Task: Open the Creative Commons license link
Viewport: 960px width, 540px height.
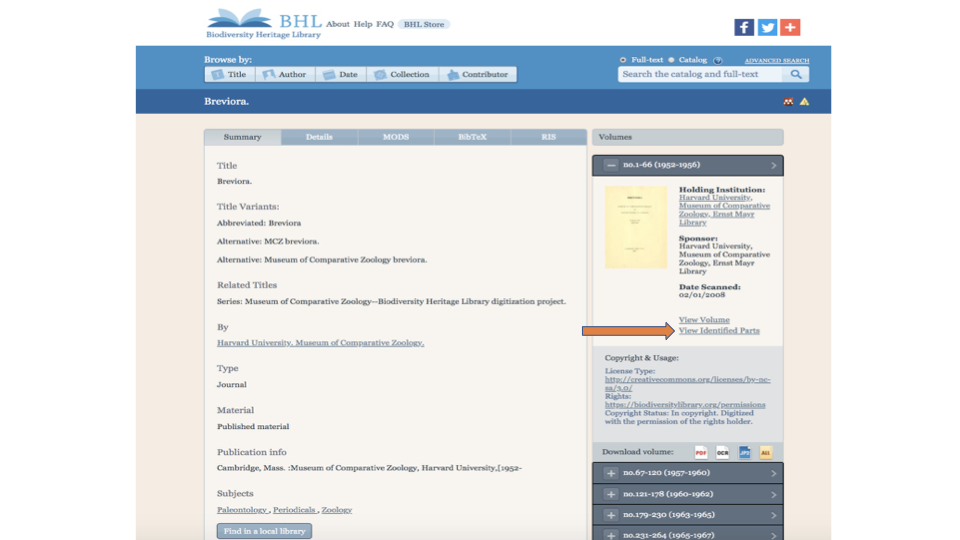Action: point(688,384)
